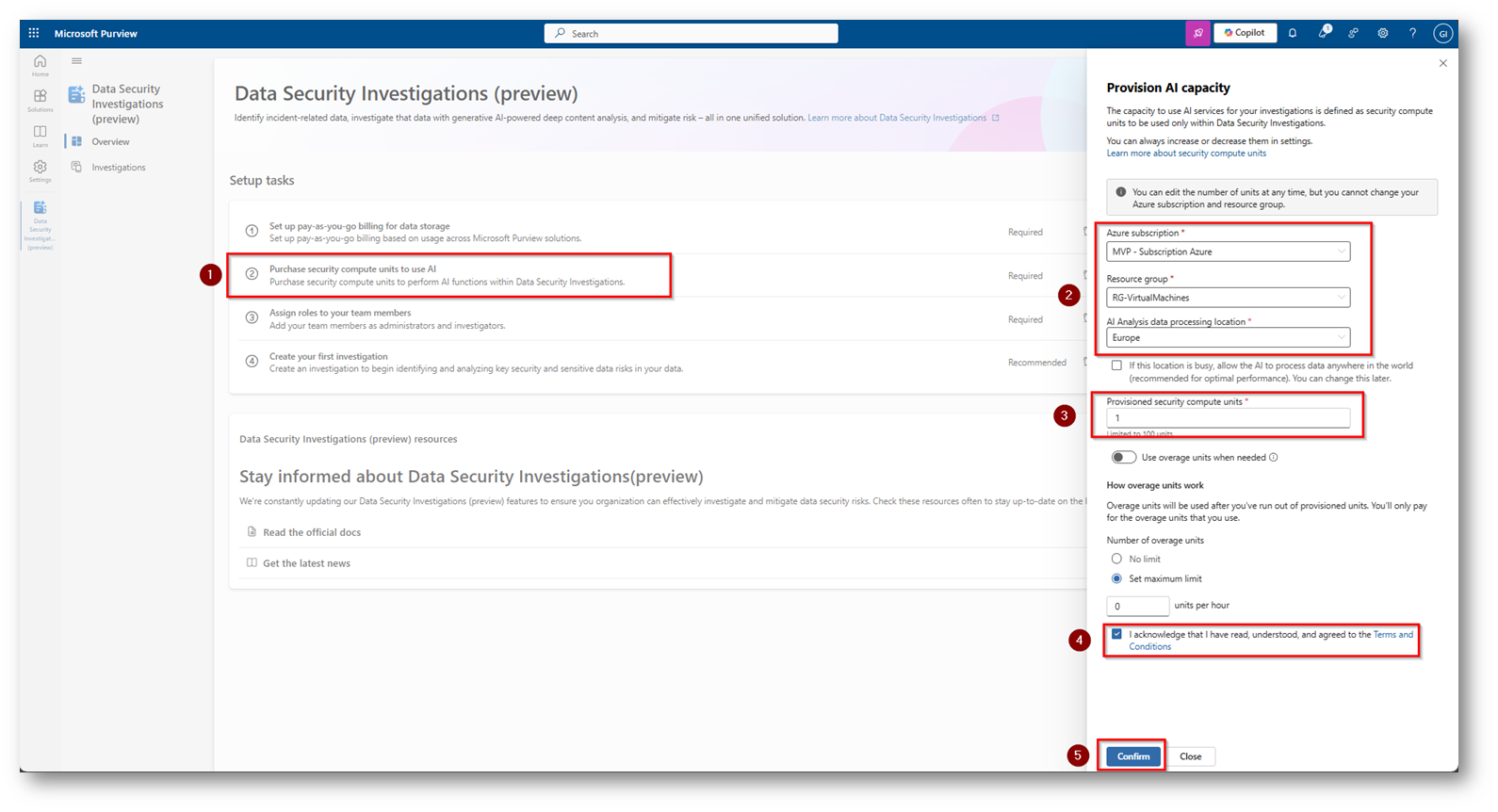This screenshot has height=812, width=1498.
Task: Select the No limit radio button
Action: 1116,560
